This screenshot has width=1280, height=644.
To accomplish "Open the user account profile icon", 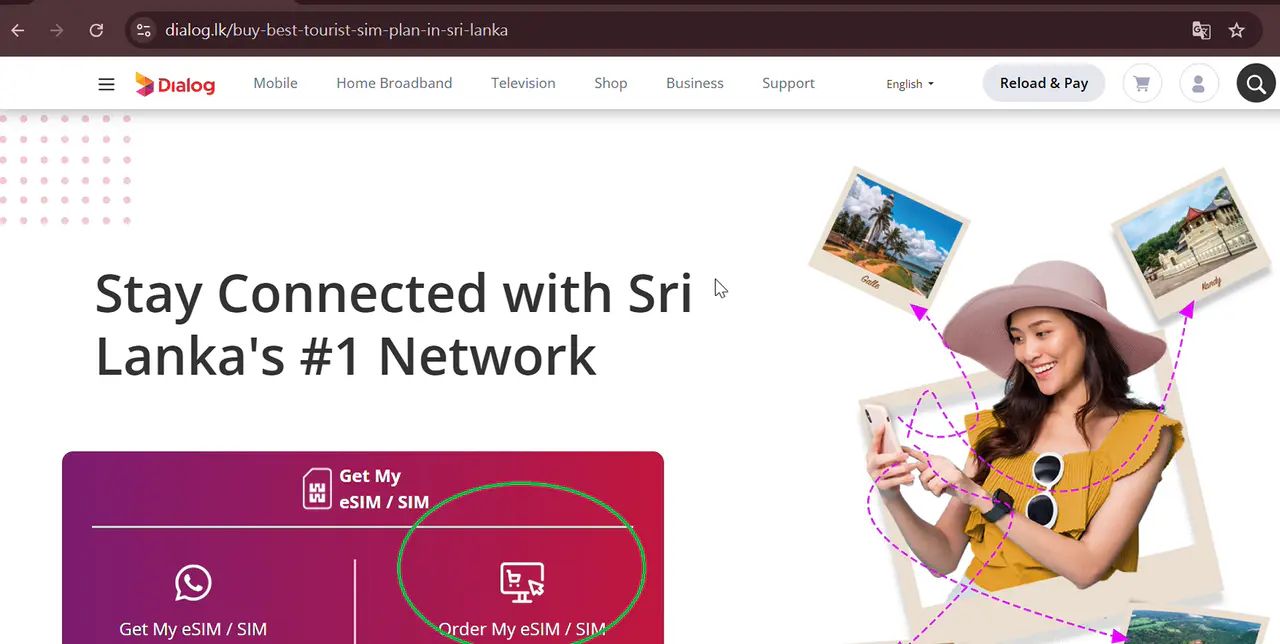I will pyautogui.click(x=1199, y=84).
